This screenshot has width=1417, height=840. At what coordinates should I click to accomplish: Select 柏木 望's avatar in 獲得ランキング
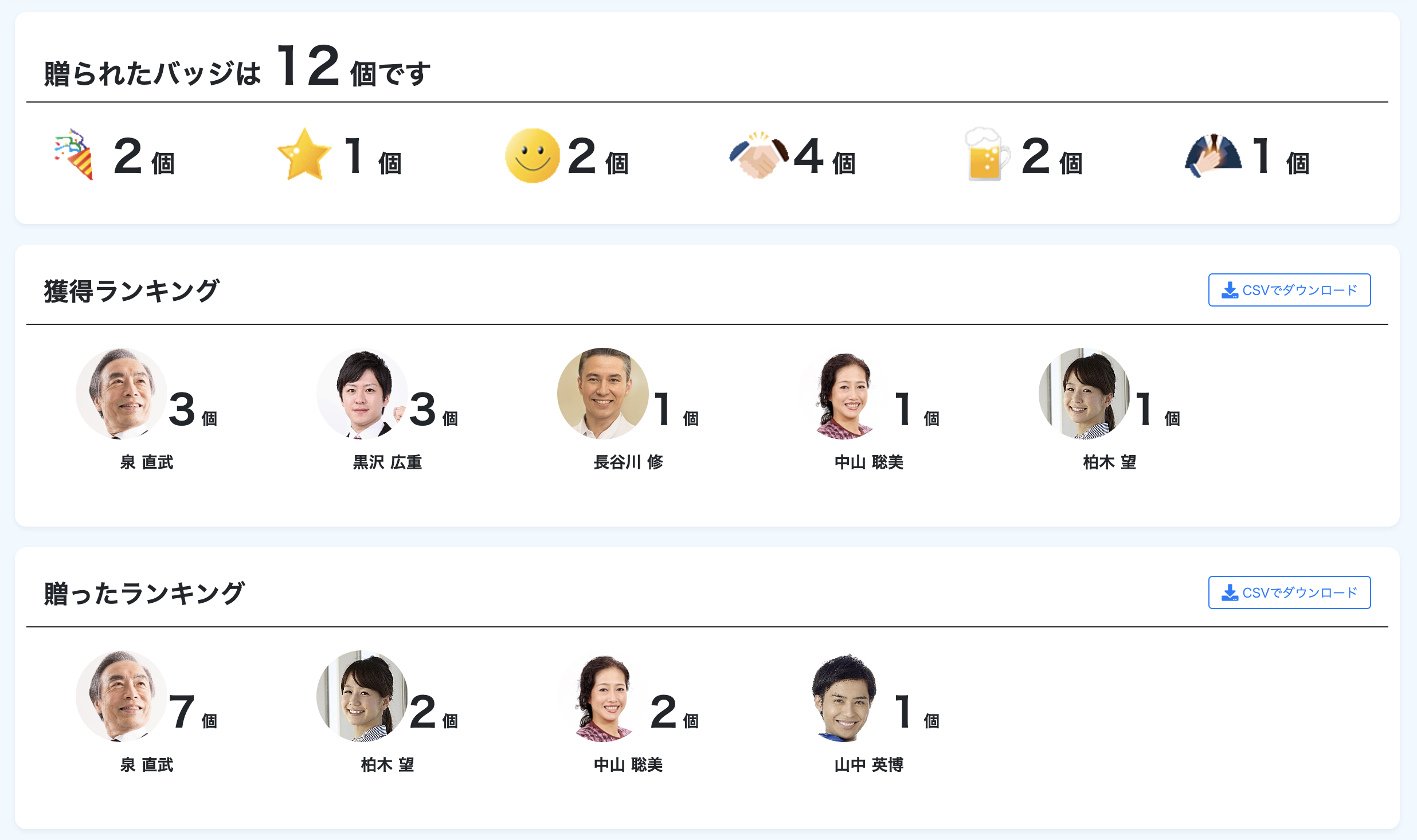coord(1085,394)
